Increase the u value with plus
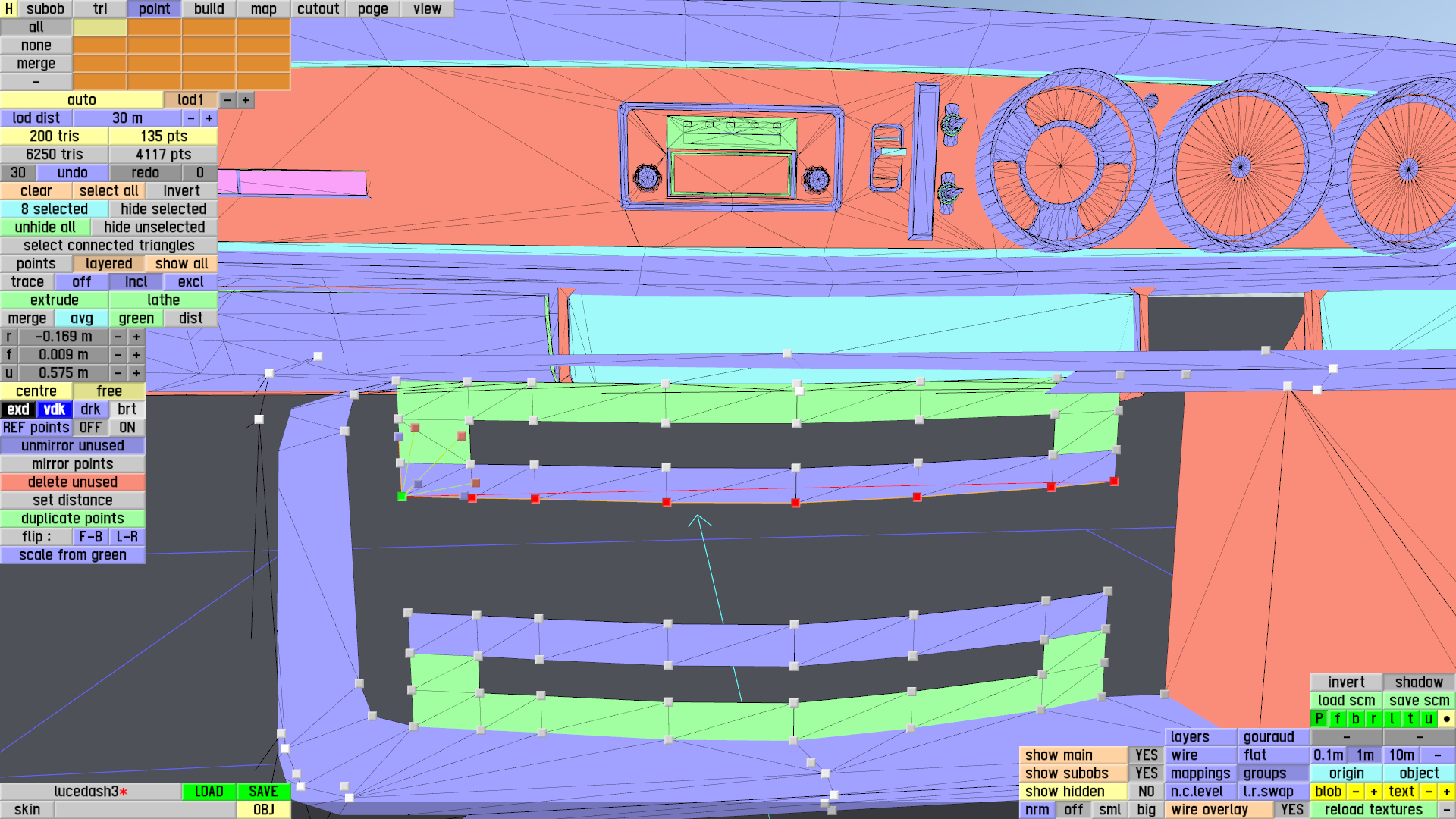 tap(136, 373)
